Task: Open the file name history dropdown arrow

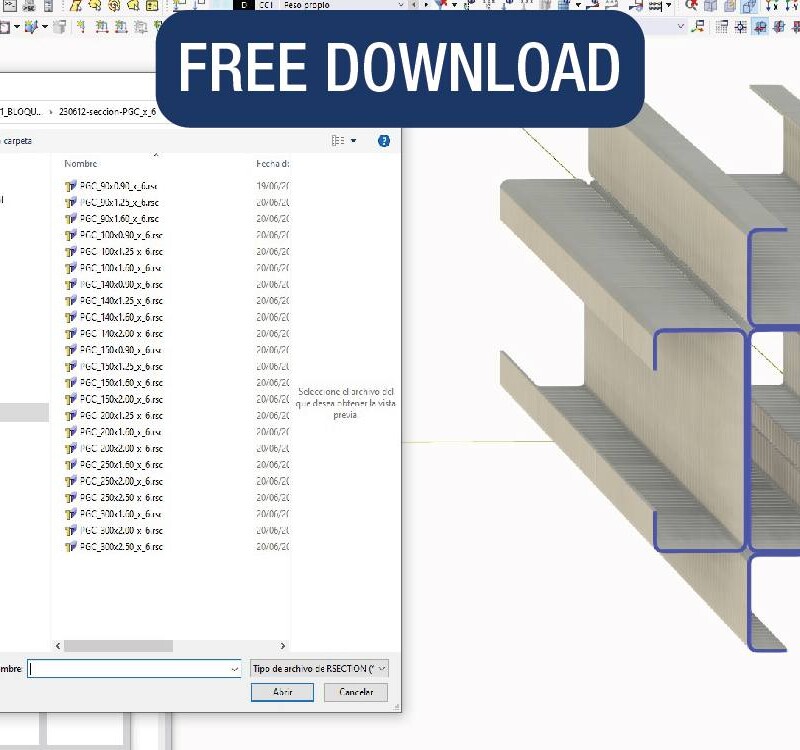Action: [235, 669]
